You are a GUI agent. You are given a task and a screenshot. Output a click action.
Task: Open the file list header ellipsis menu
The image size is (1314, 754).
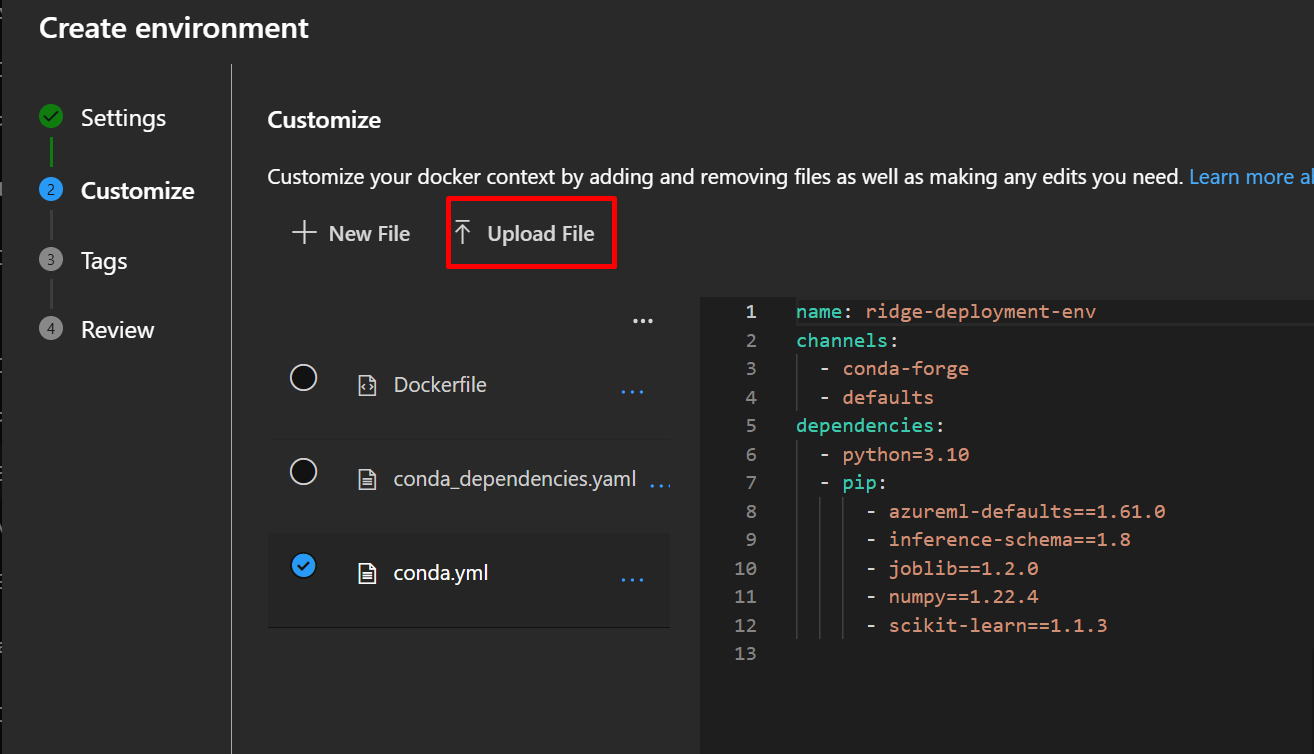643,321
